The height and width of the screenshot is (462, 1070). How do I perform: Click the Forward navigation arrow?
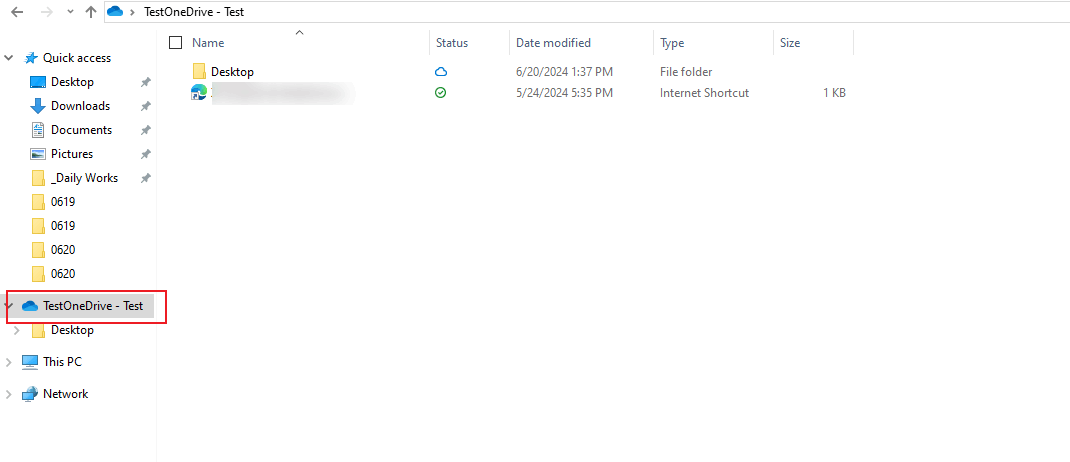coord(46,12)
